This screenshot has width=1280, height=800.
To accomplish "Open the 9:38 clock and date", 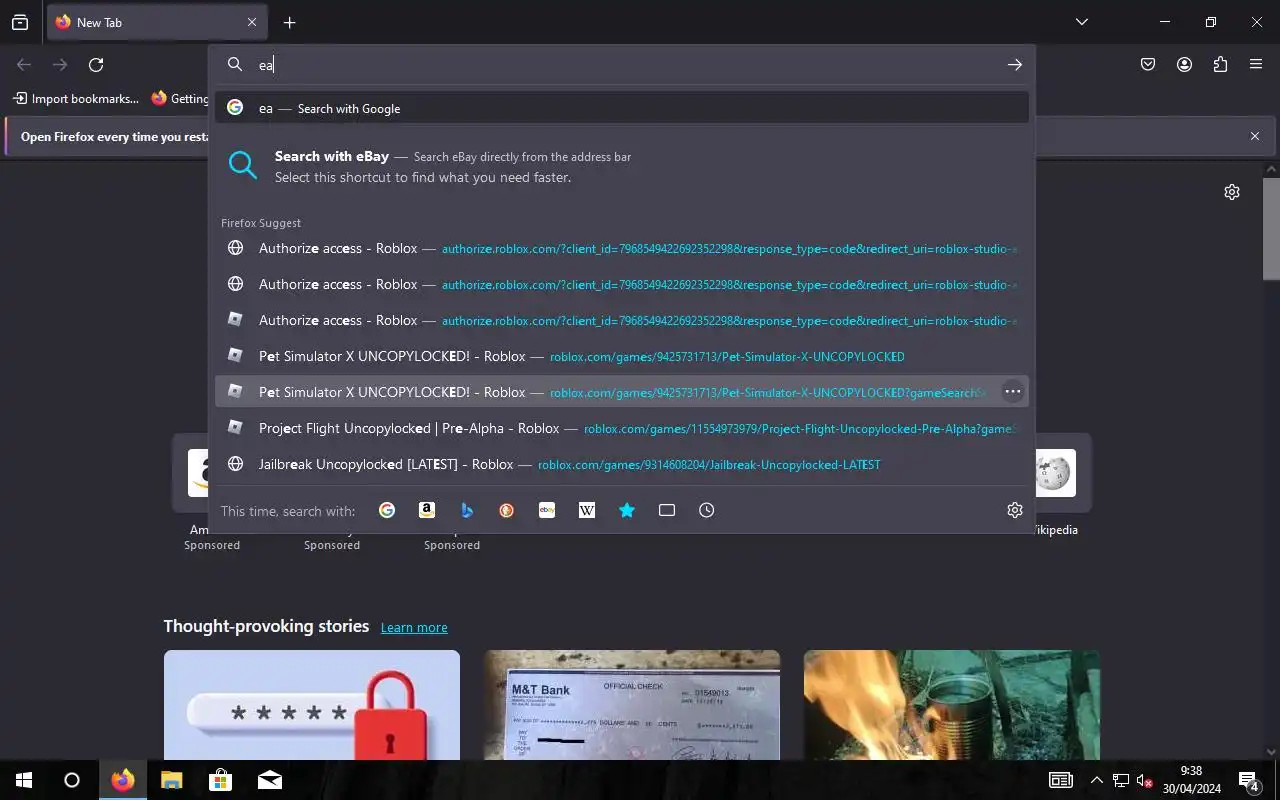I will click(x=1191, y=780).
